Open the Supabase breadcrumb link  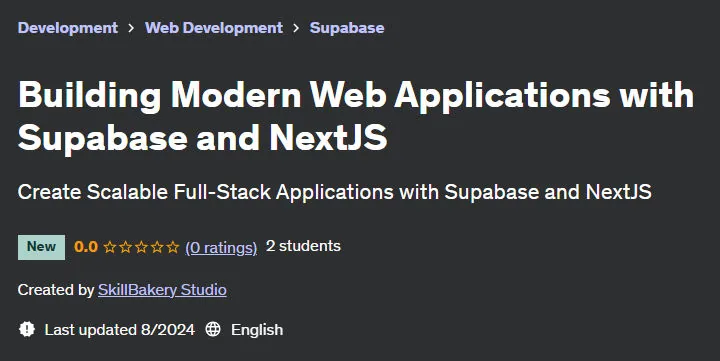pyautogui.click(x=347, y=28)
